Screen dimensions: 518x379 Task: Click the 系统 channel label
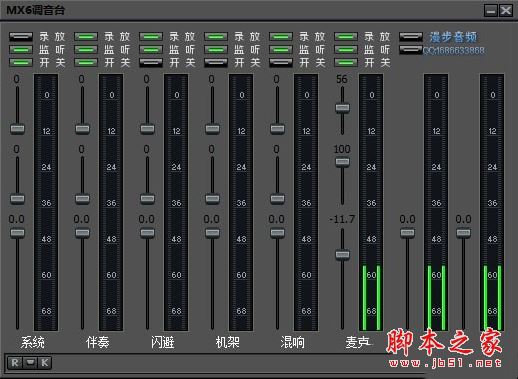[x=33, y=342]
